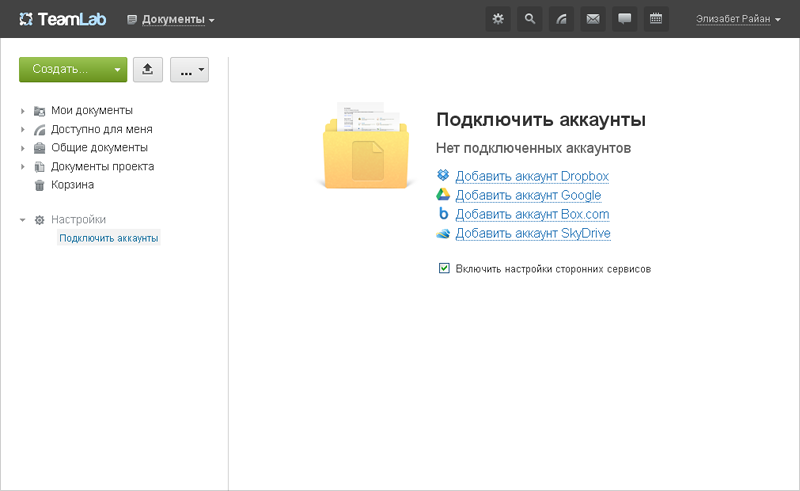
Task: Select Общие документы in sidebar
Action: 99,148
